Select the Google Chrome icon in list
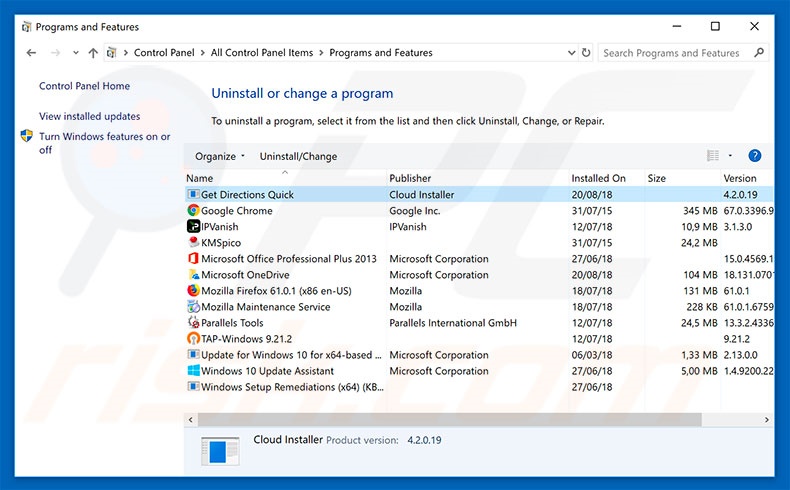This screenshot has width=790, height=490. (193, 211)
